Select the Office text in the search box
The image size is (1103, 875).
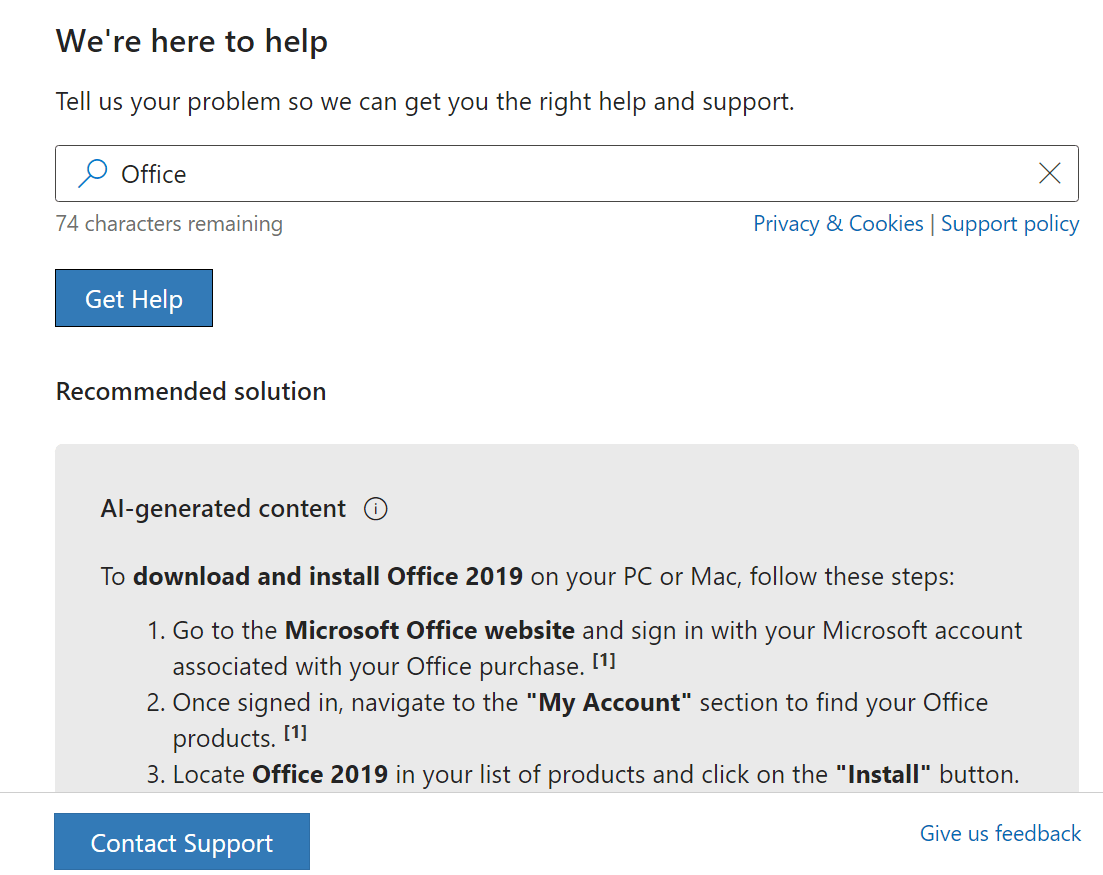(156, 173)
